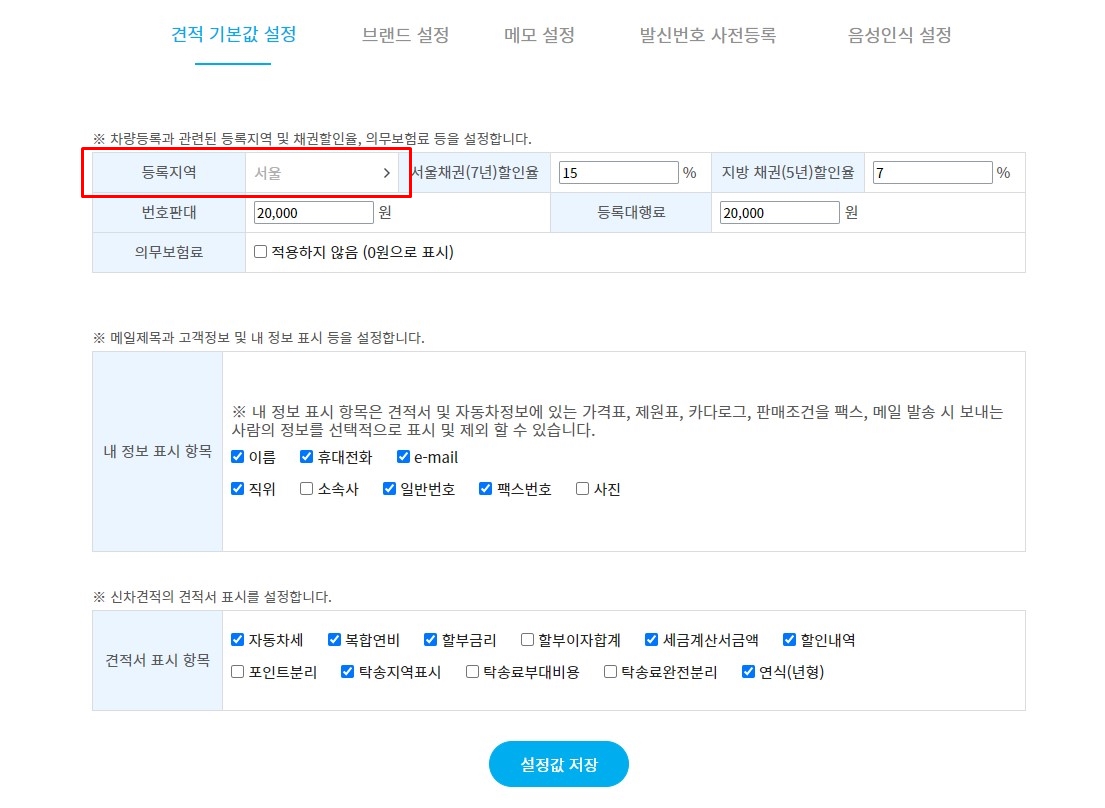Switch to the 메모 설정 tab
The height and width of the screenshot is (808, 1105).
[539, 35]
